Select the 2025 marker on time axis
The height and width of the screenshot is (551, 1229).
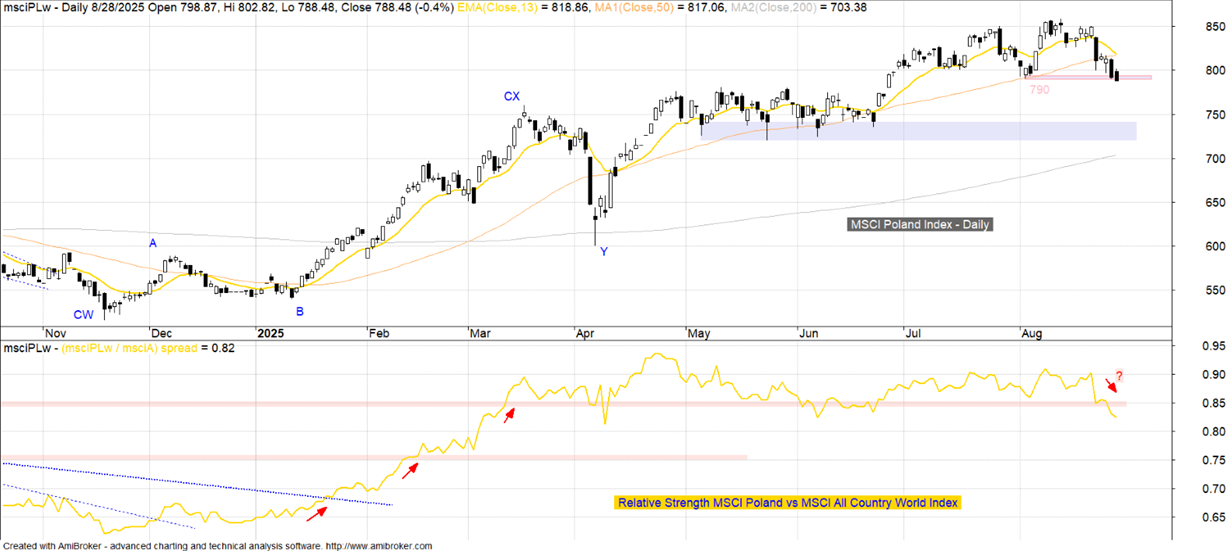click(270, 333)
